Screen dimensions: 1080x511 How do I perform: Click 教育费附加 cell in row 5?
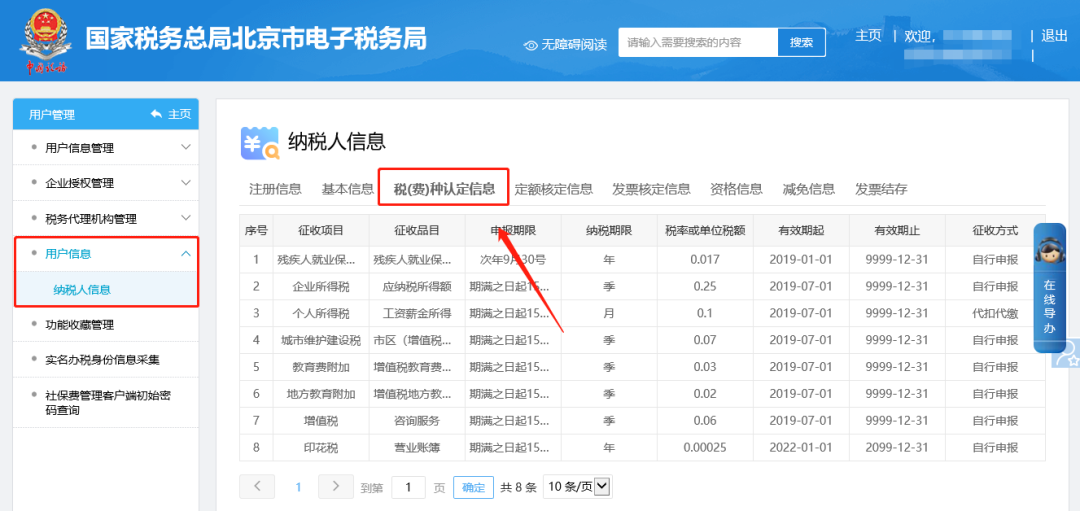(x=321, y=367)
